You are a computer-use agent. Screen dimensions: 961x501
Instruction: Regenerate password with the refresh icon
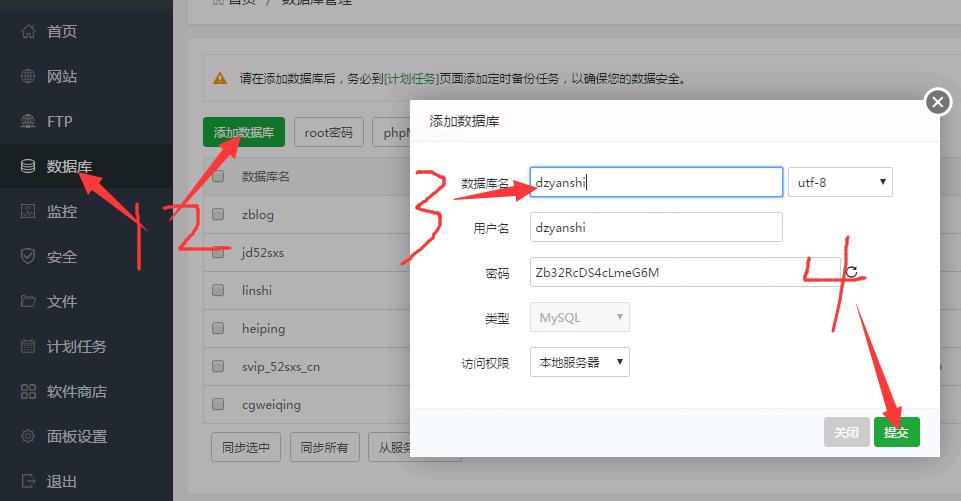pos(852,272)
